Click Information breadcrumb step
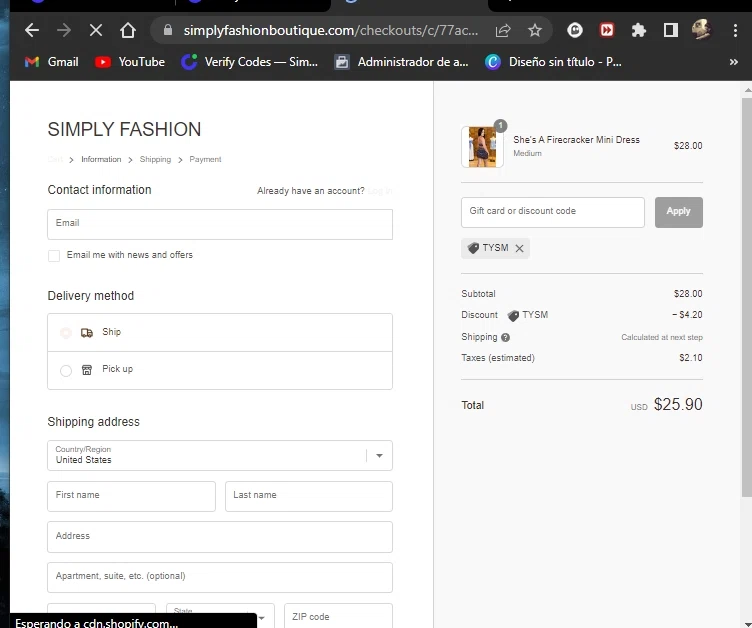This screenshot has width=752, height=628. click(101, 159)
